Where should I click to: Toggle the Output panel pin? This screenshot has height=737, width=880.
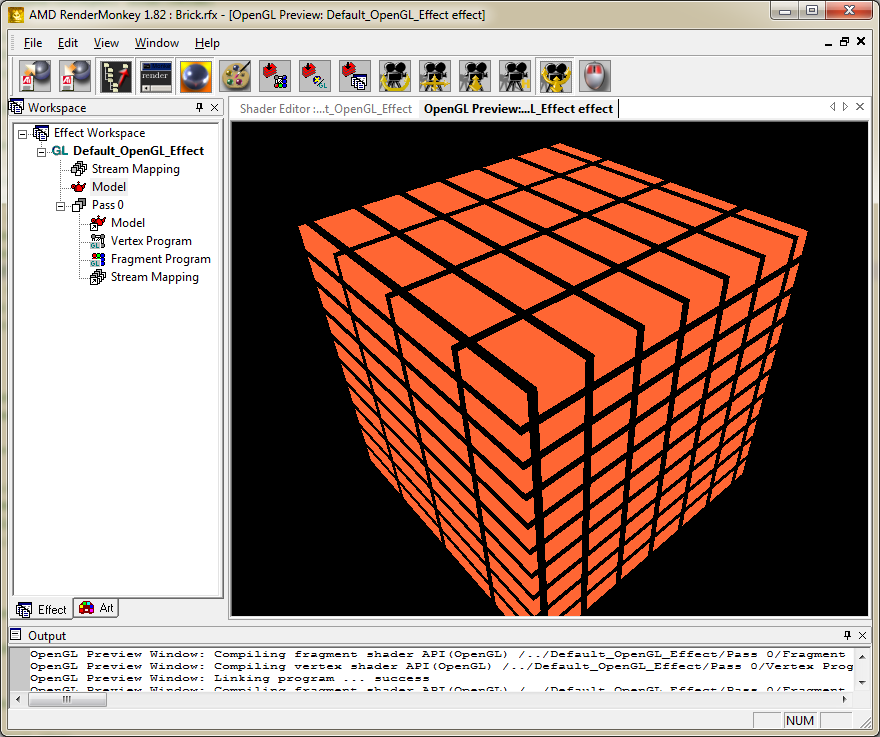click(845, 635)
